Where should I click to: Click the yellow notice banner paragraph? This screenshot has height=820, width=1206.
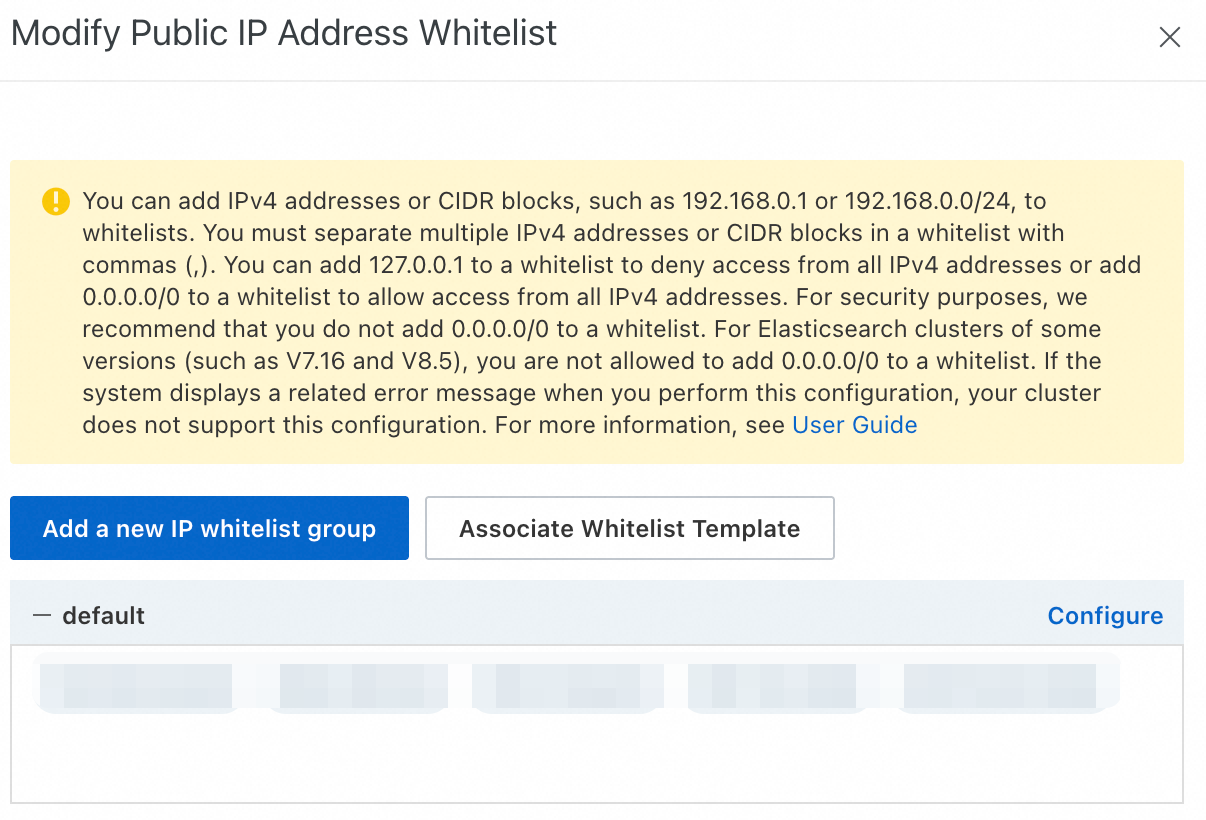point(600,313)
